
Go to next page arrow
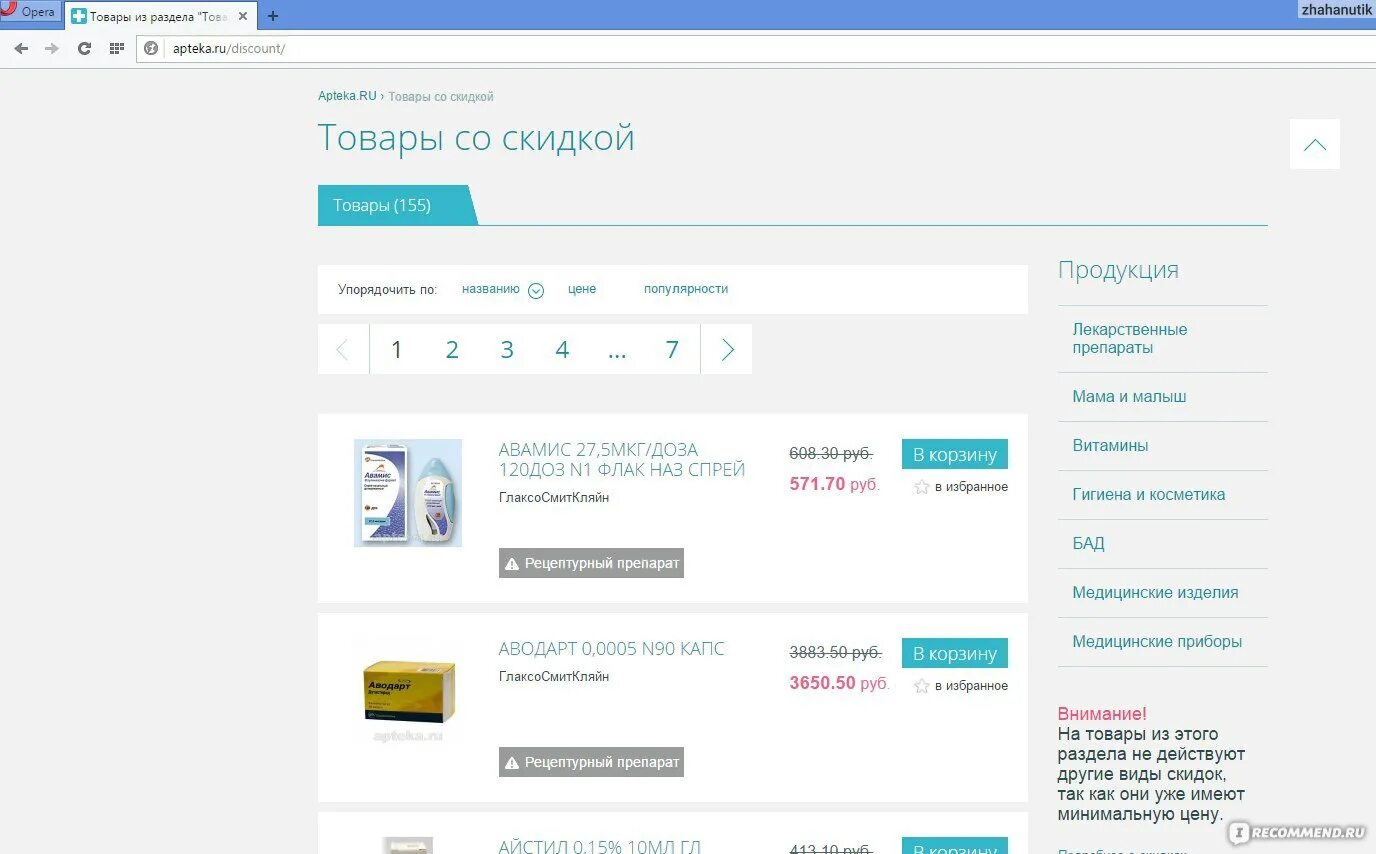pos(727,349)
